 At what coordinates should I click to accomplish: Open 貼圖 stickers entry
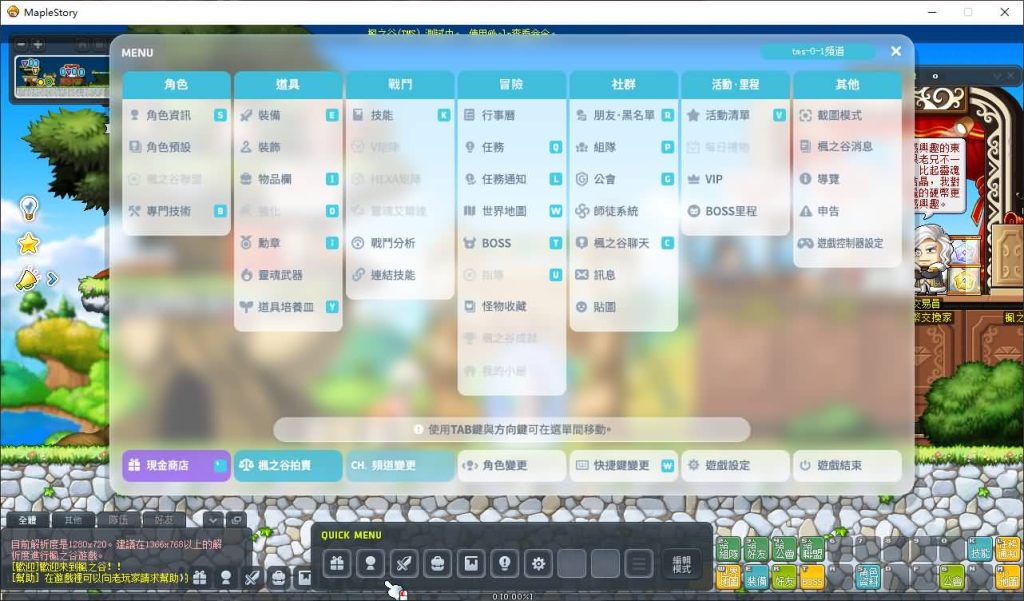click(624, 307)
